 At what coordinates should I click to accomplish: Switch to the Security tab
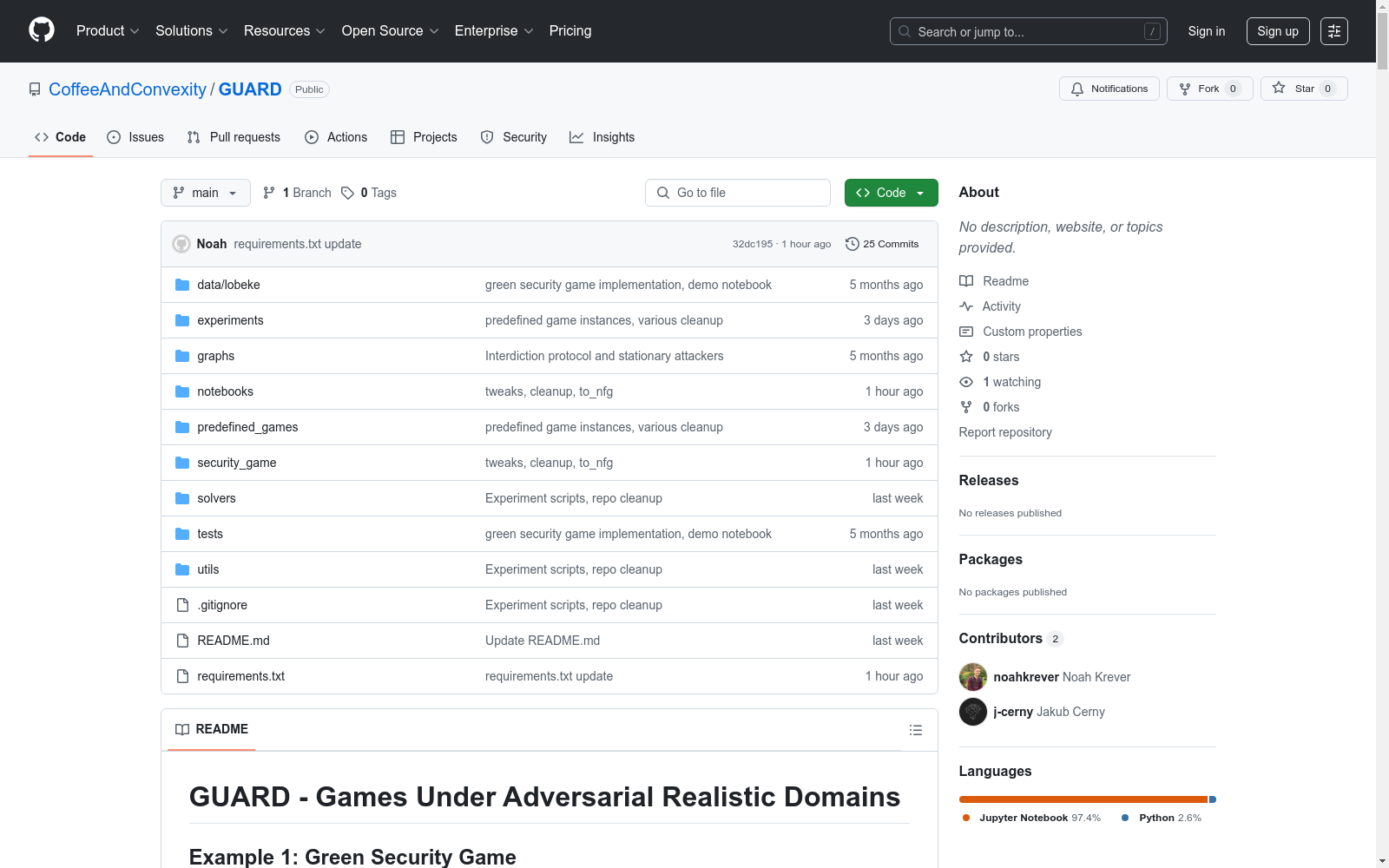(x=514, y=137)
